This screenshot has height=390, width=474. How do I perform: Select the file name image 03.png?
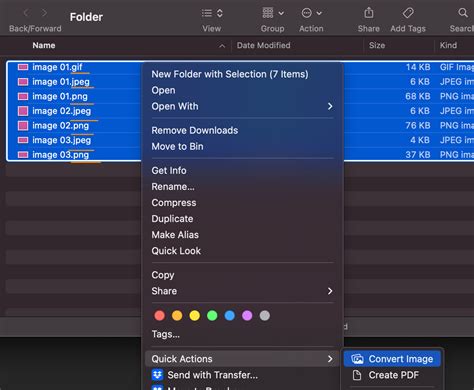tap(61, 155)
